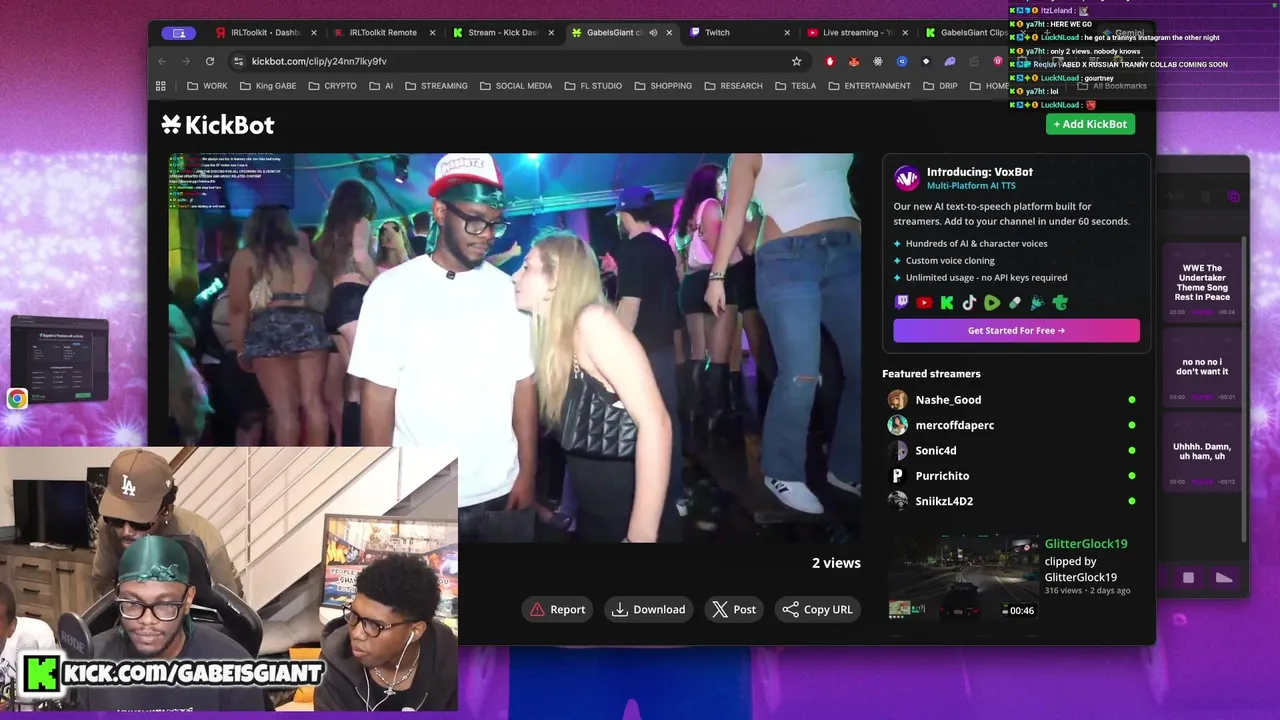
Task: Click Nashe_Good's avatar
Action: (898, 400)
